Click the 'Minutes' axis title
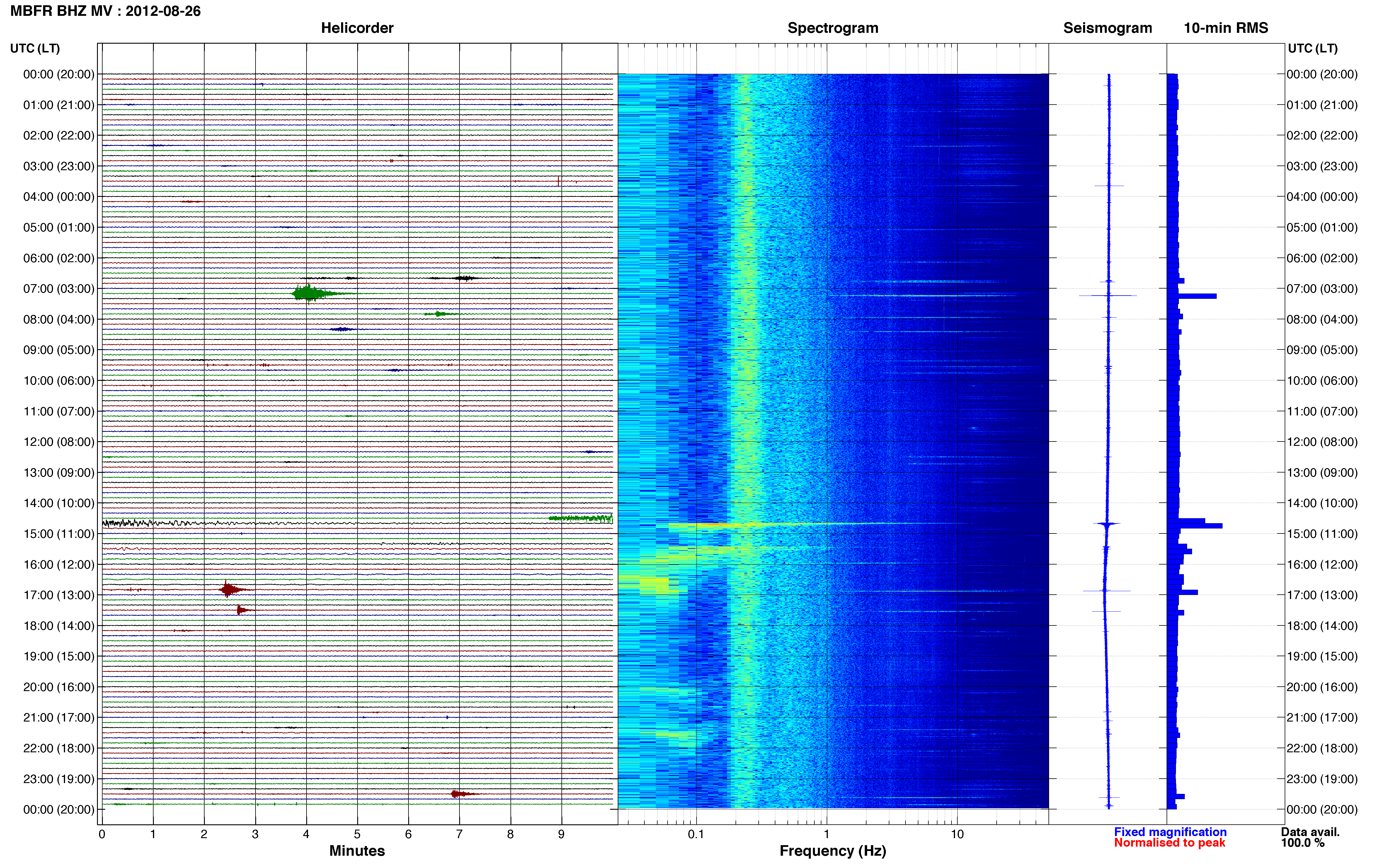The height and width of the screenshot is (868, 1389). pyautogui.click(x=357, y=851)
